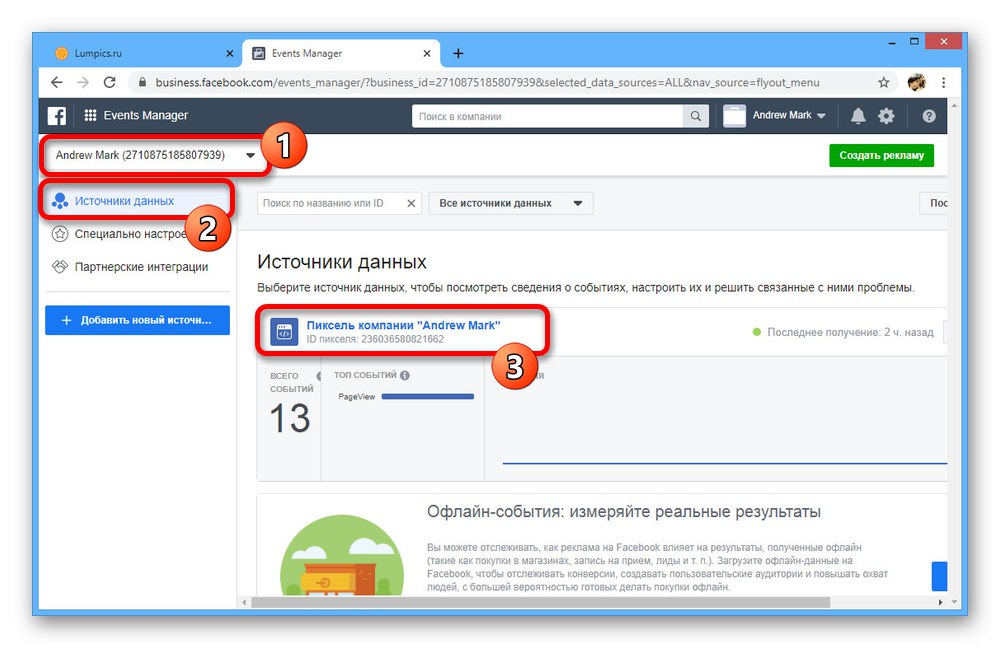Viewport: 1000px width, 648px height.
Task: Click the Facebook logo icon
Action: coord(57,115)
